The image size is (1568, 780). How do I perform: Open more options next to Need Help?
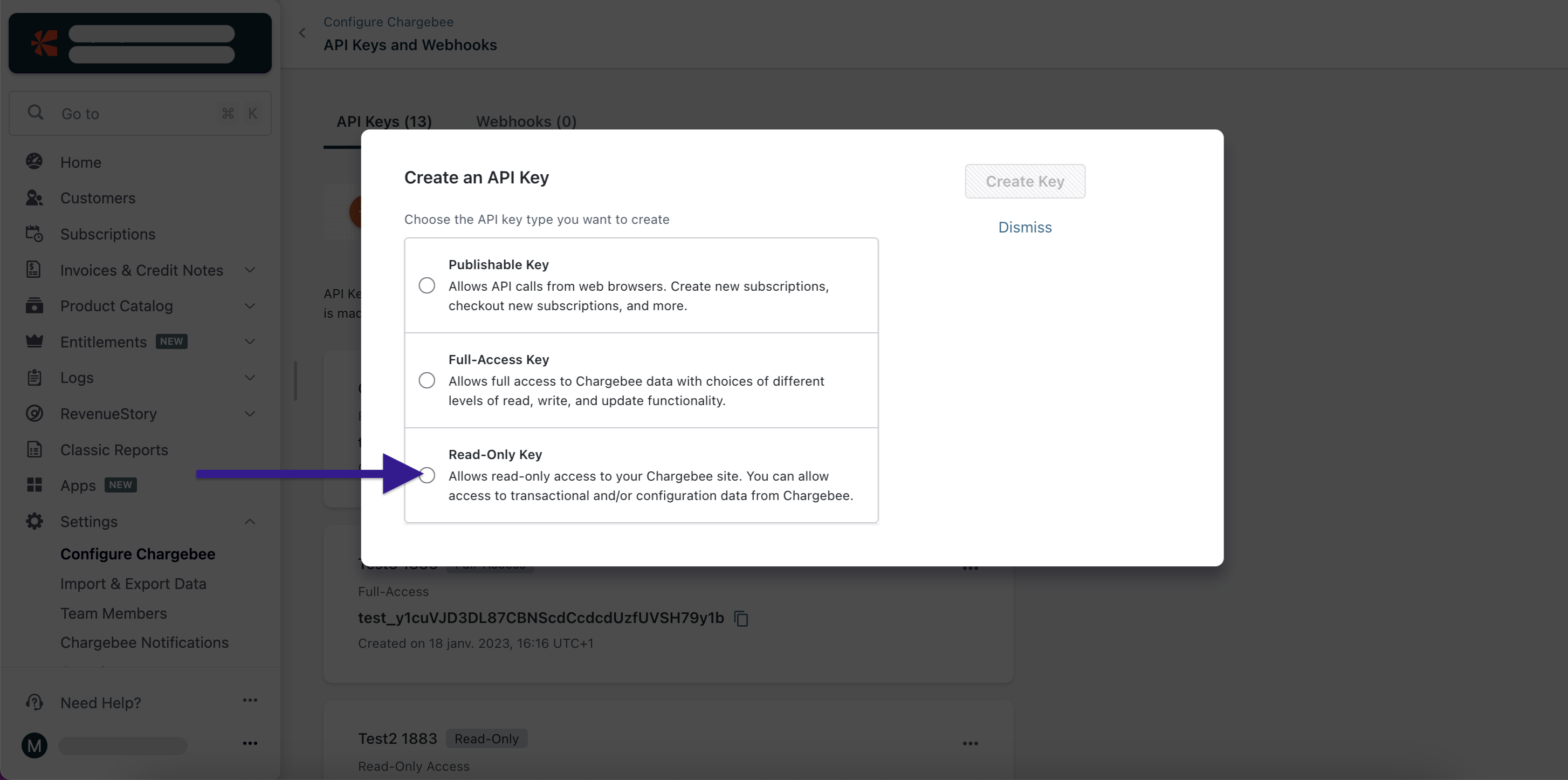coord(250,700)
